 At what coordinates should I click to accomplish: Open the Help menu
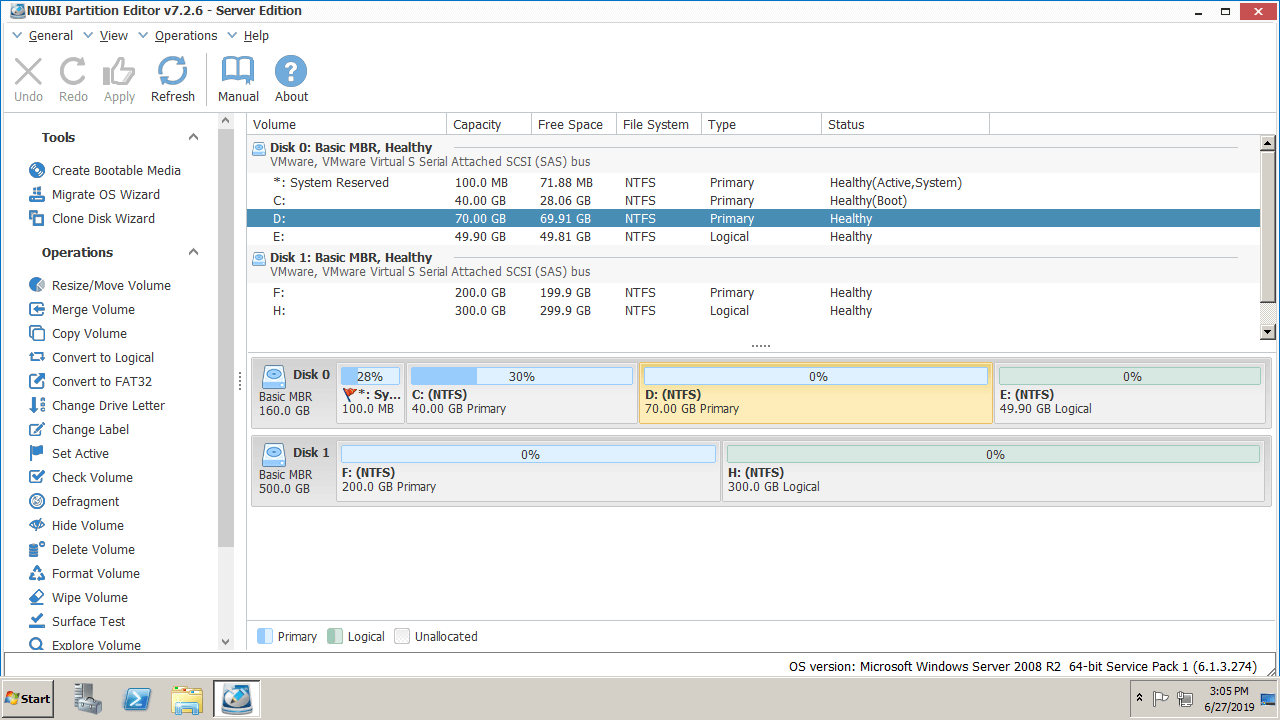click(256, 36)
